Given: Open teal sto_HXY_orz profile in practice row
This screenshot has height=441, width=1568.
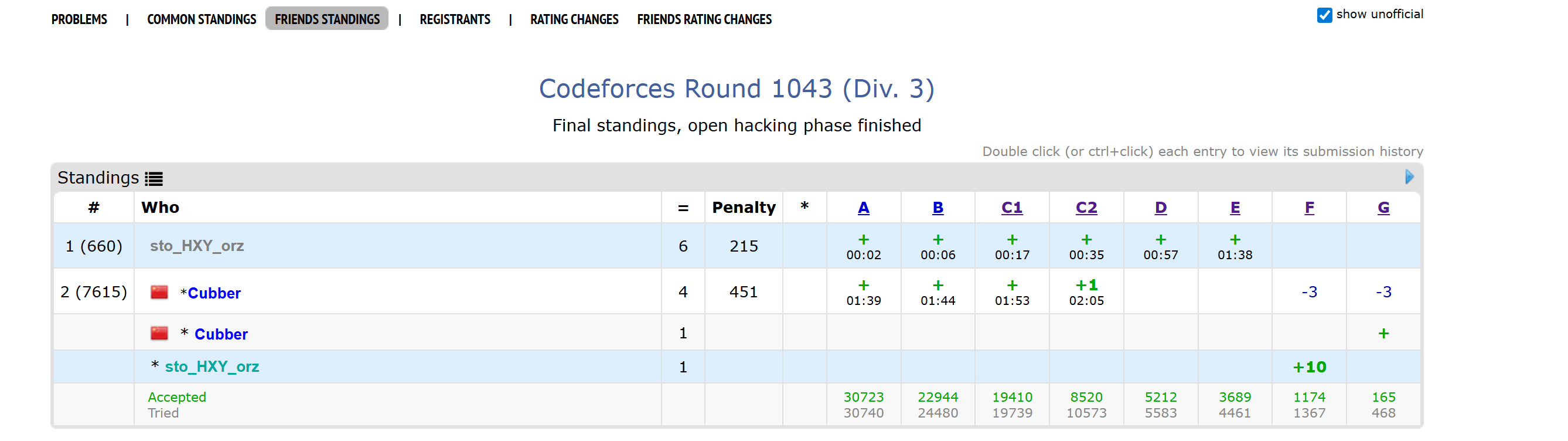Looking at the screenshot, I should [212, 367].
